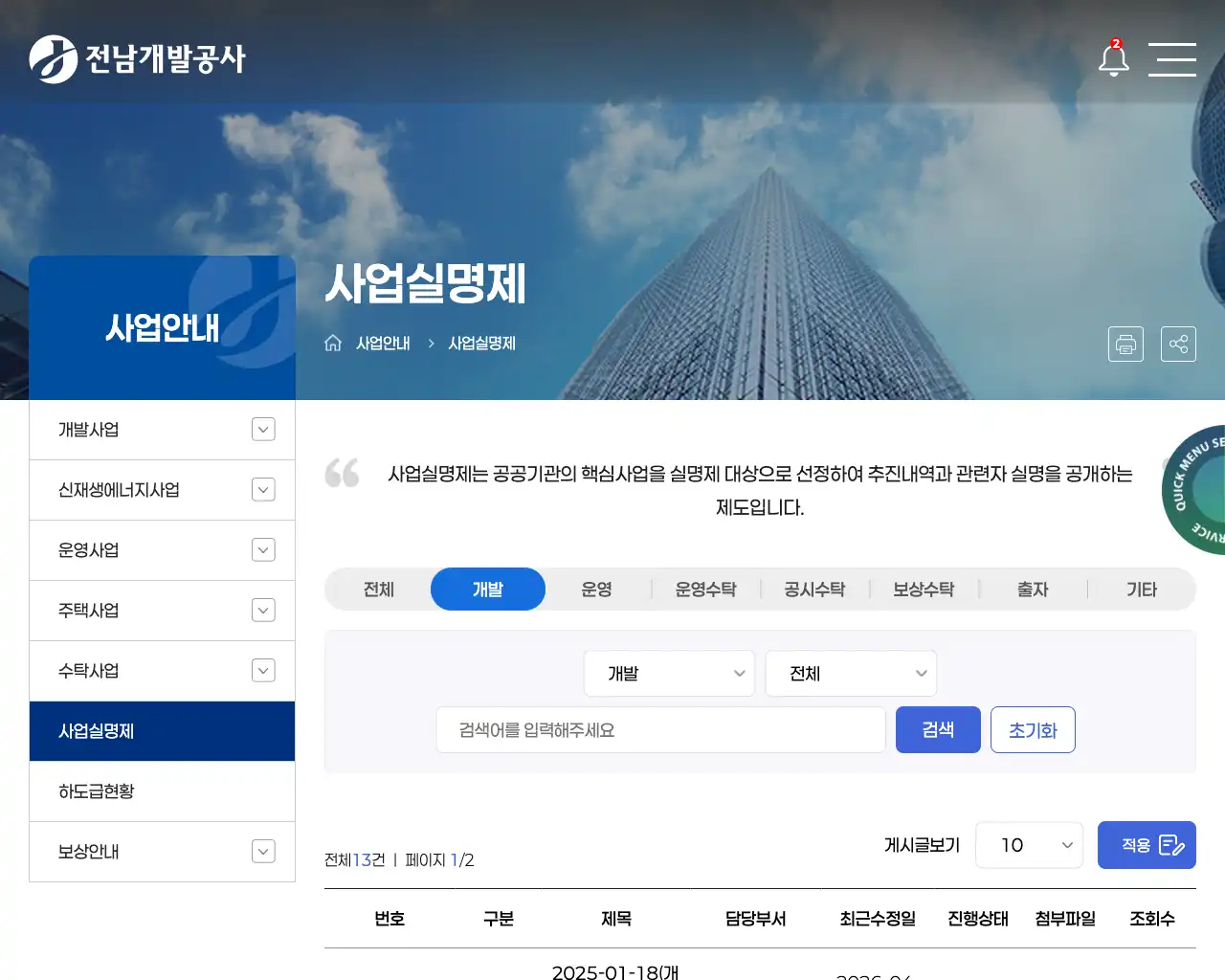Select the 전체 tab
1225x980 pixels.
coord(379,590)
